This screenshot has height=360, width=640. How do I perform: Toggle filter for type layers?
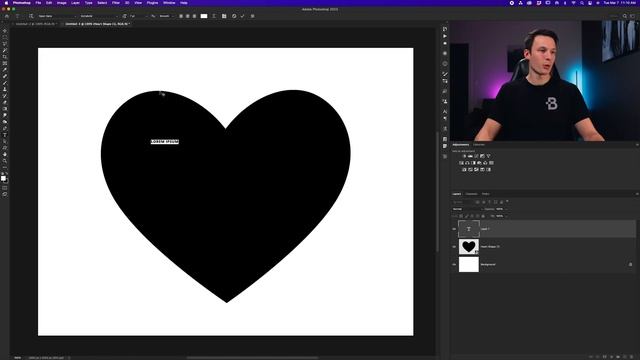coord(489,202)
